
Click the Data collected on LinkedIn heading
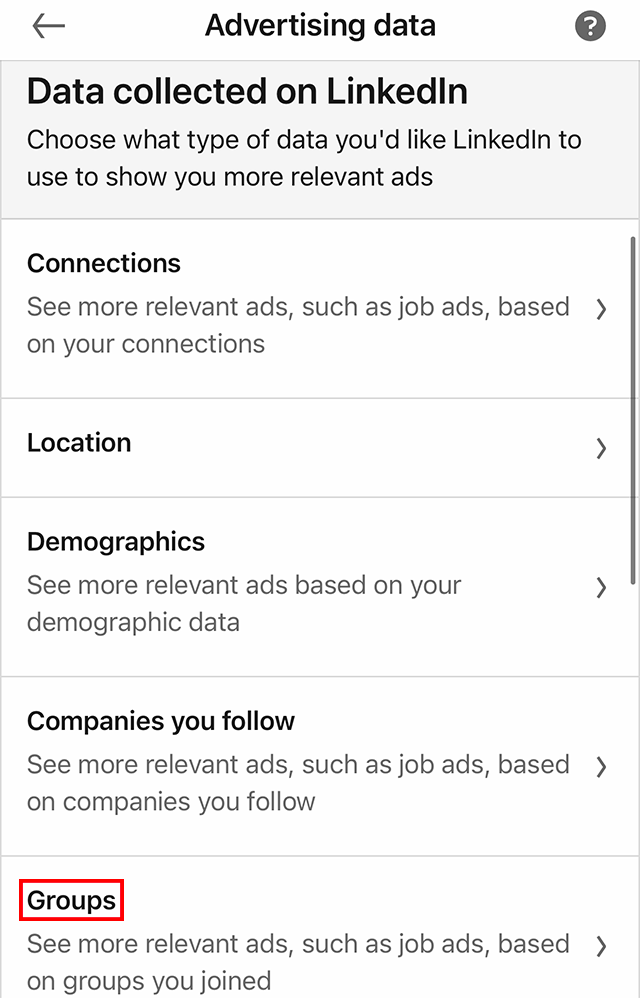tap(248, 92)
